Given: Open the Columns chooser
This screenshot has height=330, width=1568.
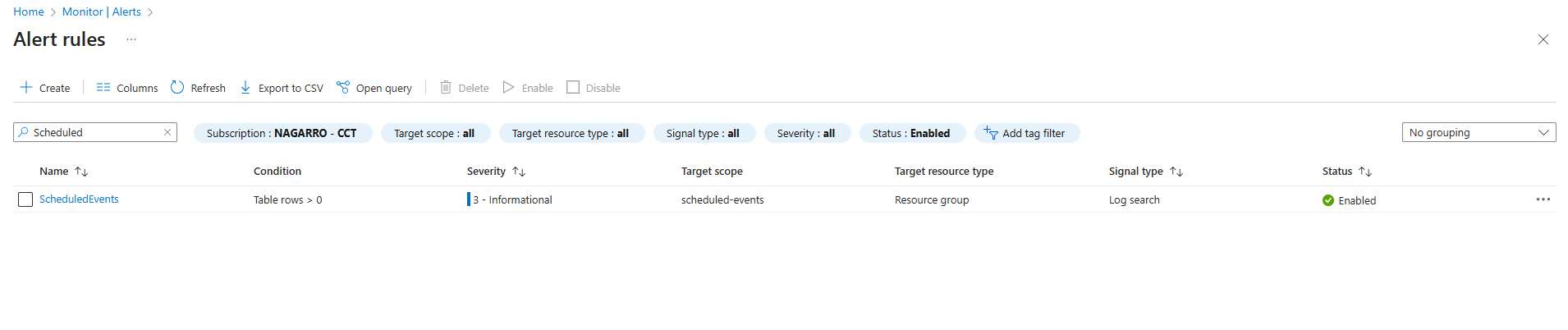Looking at the screenshot, I should coord(127,88).
